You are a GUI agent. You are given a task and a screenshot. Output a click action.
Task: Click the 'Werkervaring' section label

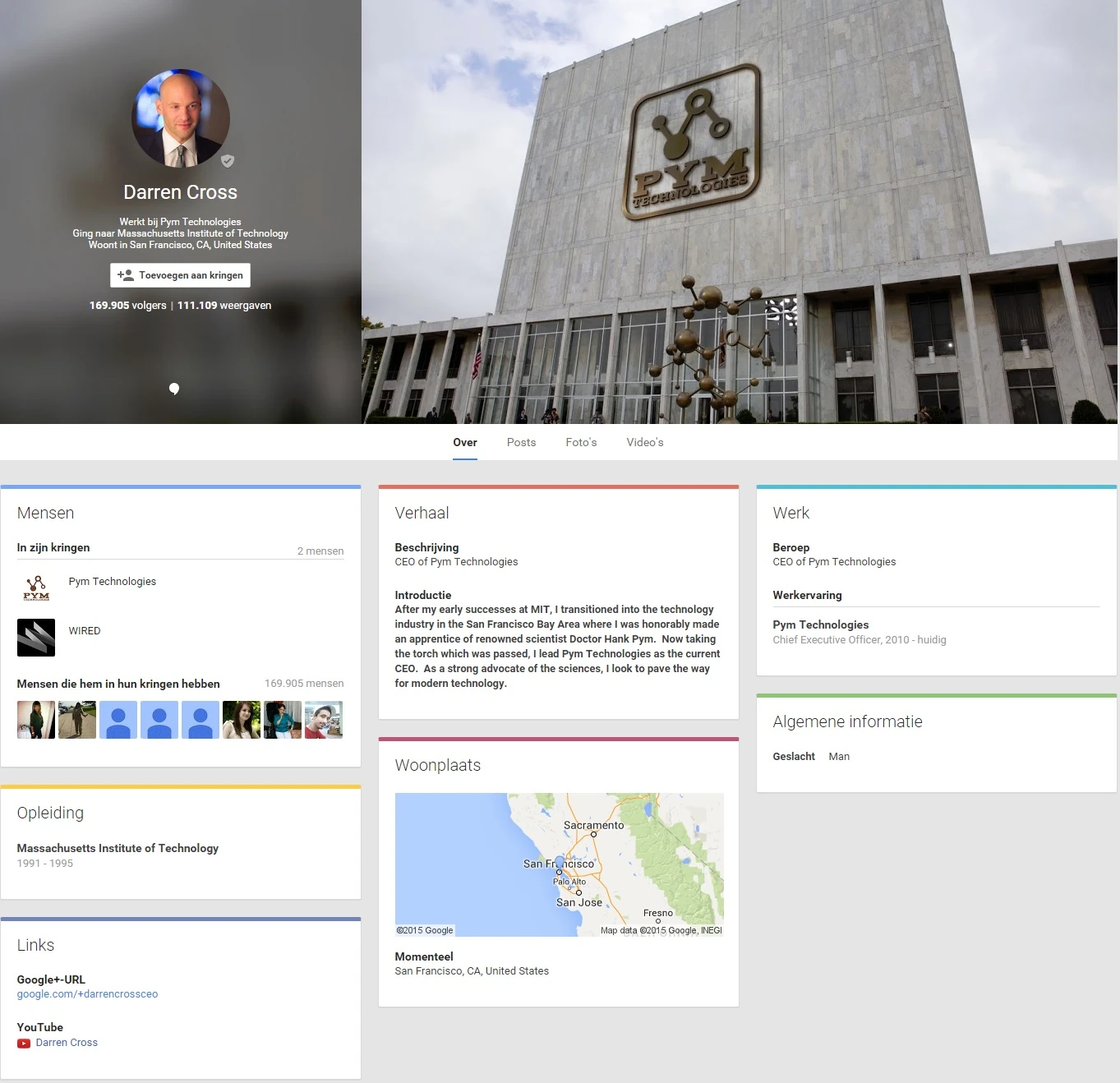coord(808,596)
